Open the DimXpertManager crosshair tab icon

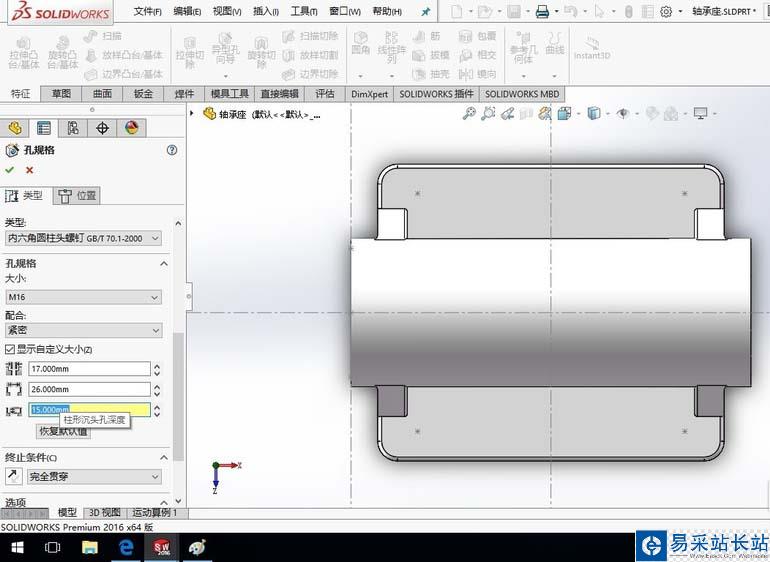102,128
